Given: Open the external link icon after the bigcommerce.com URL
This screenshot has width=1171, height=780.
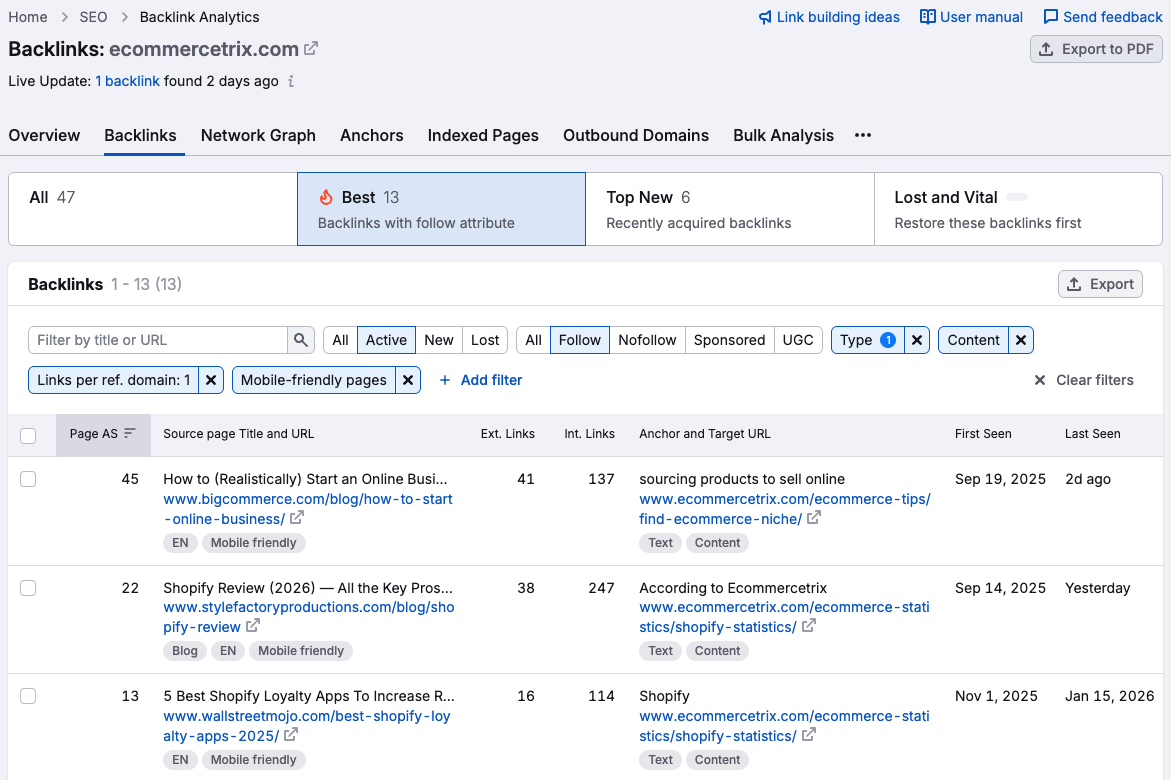Looking at the screenshot, I should tap(296, 519).
